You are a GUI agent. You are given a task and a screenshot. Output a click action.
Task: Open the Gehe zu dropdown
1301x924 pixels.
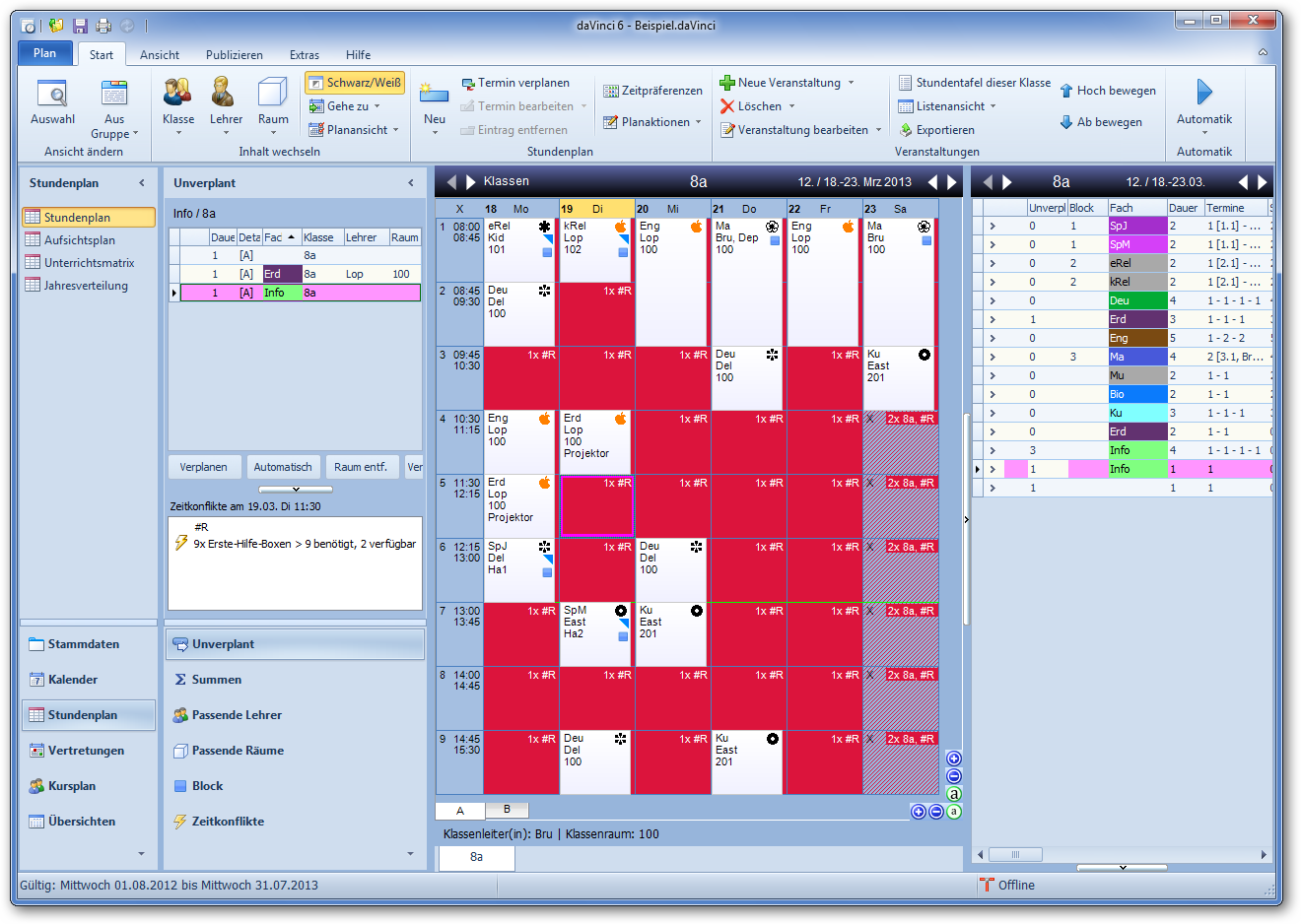(345, 106)
